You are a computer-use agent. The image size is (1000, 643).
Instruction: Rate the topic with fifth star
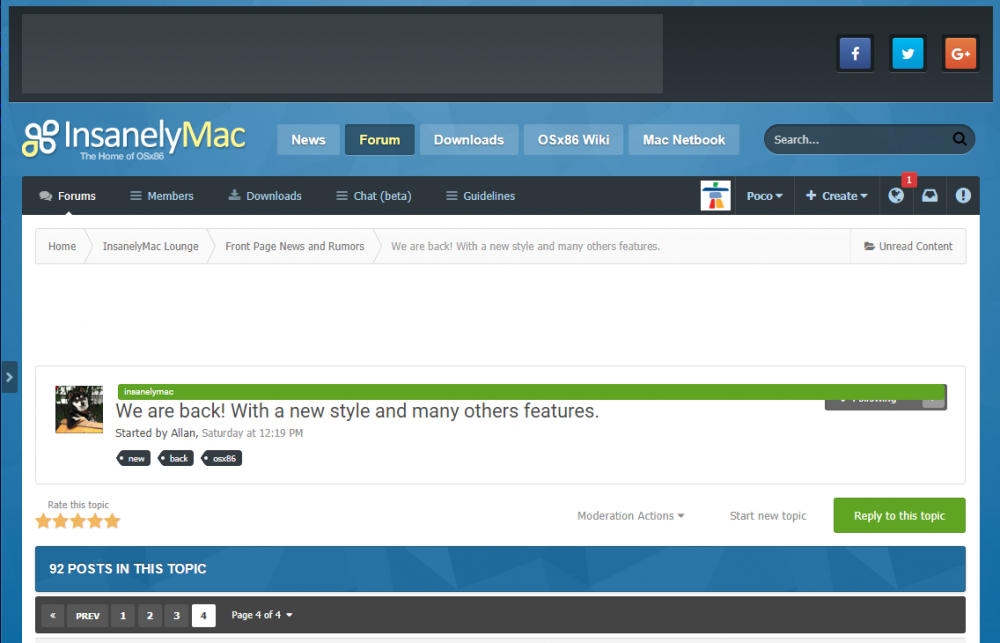(x=112, y=521)
